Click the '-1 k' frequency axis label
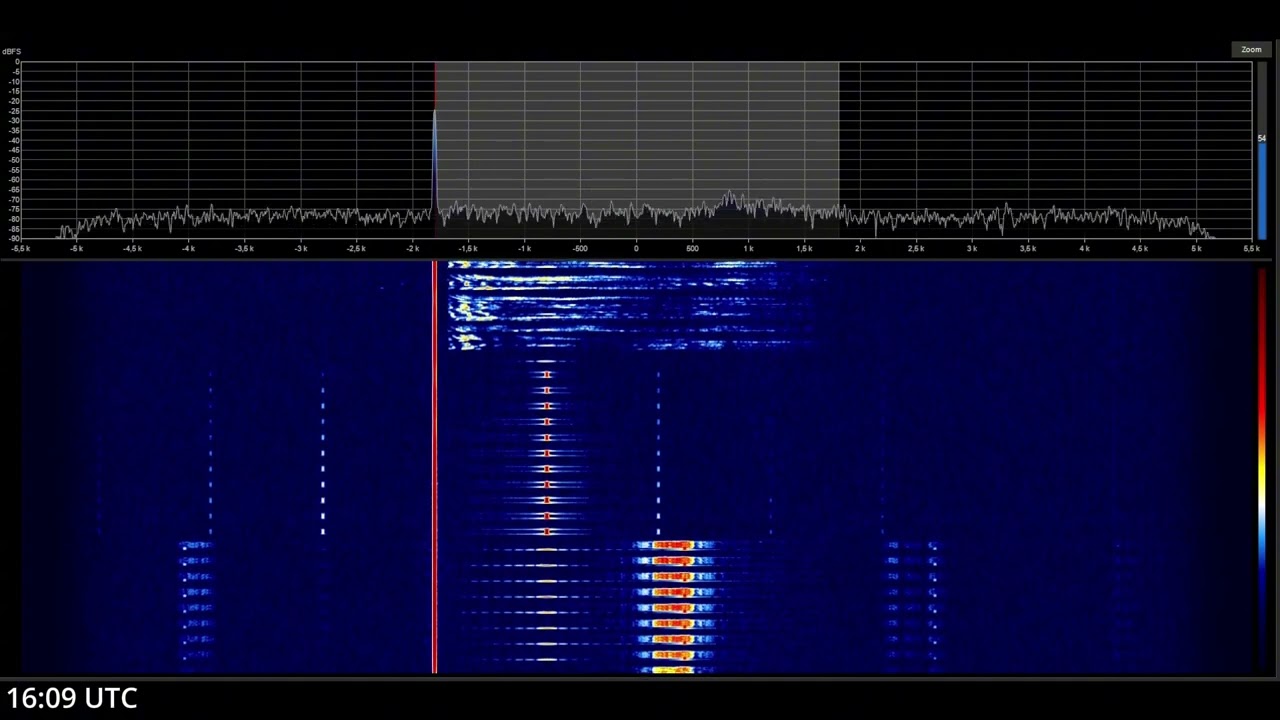1280x720 pixels. click(x=524, y=248)
